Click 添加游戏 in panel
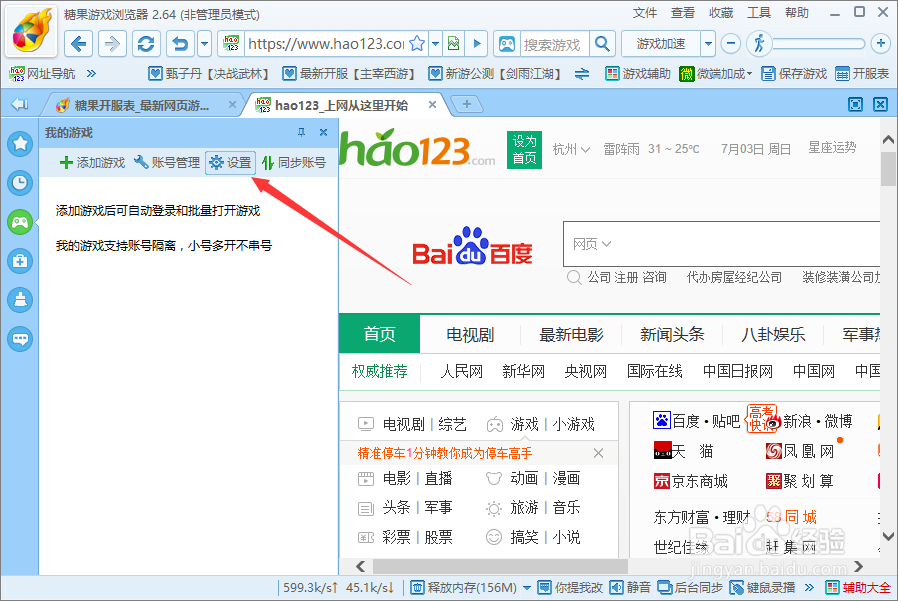 click(92, 163)
